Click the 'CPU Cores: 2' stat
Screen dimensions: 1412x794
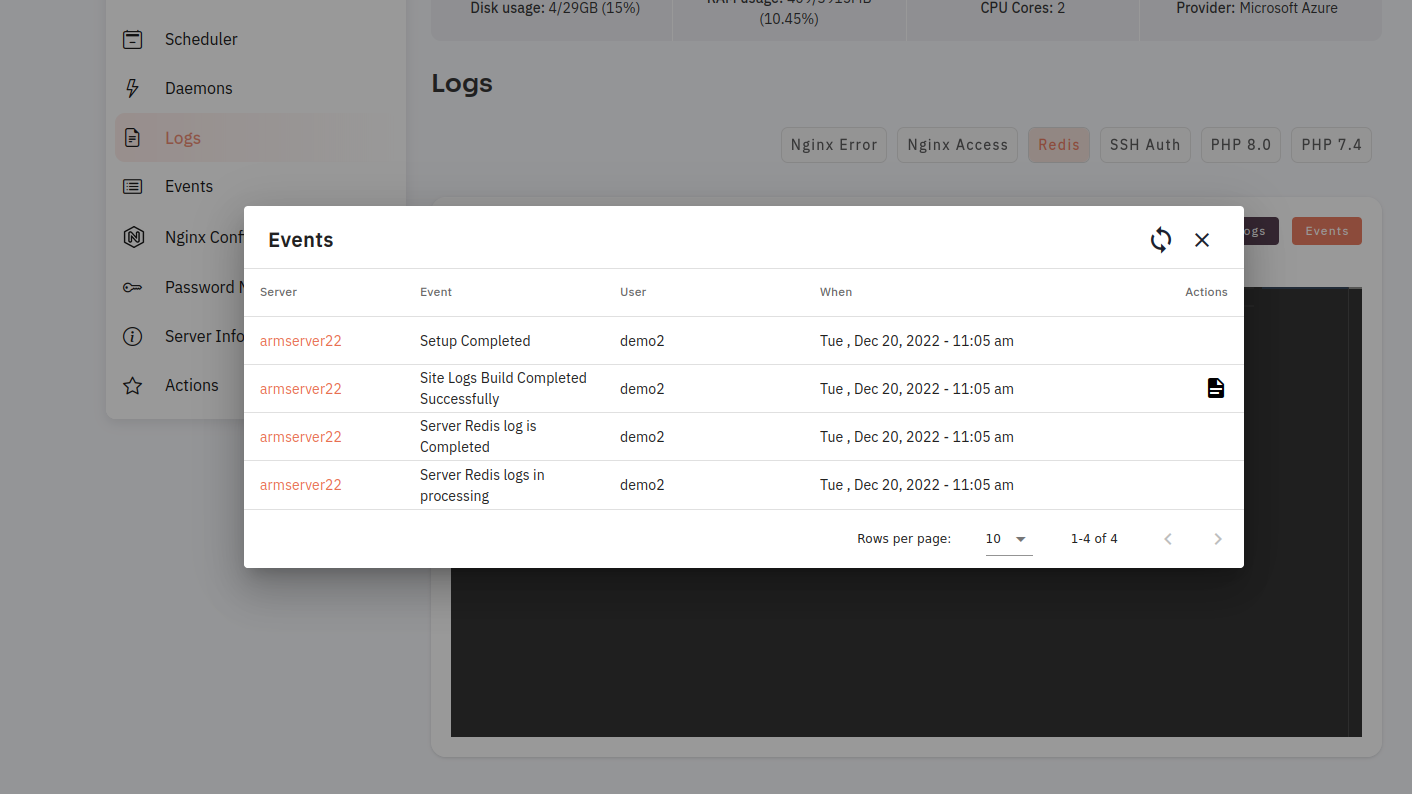(x=1023, y=8)
